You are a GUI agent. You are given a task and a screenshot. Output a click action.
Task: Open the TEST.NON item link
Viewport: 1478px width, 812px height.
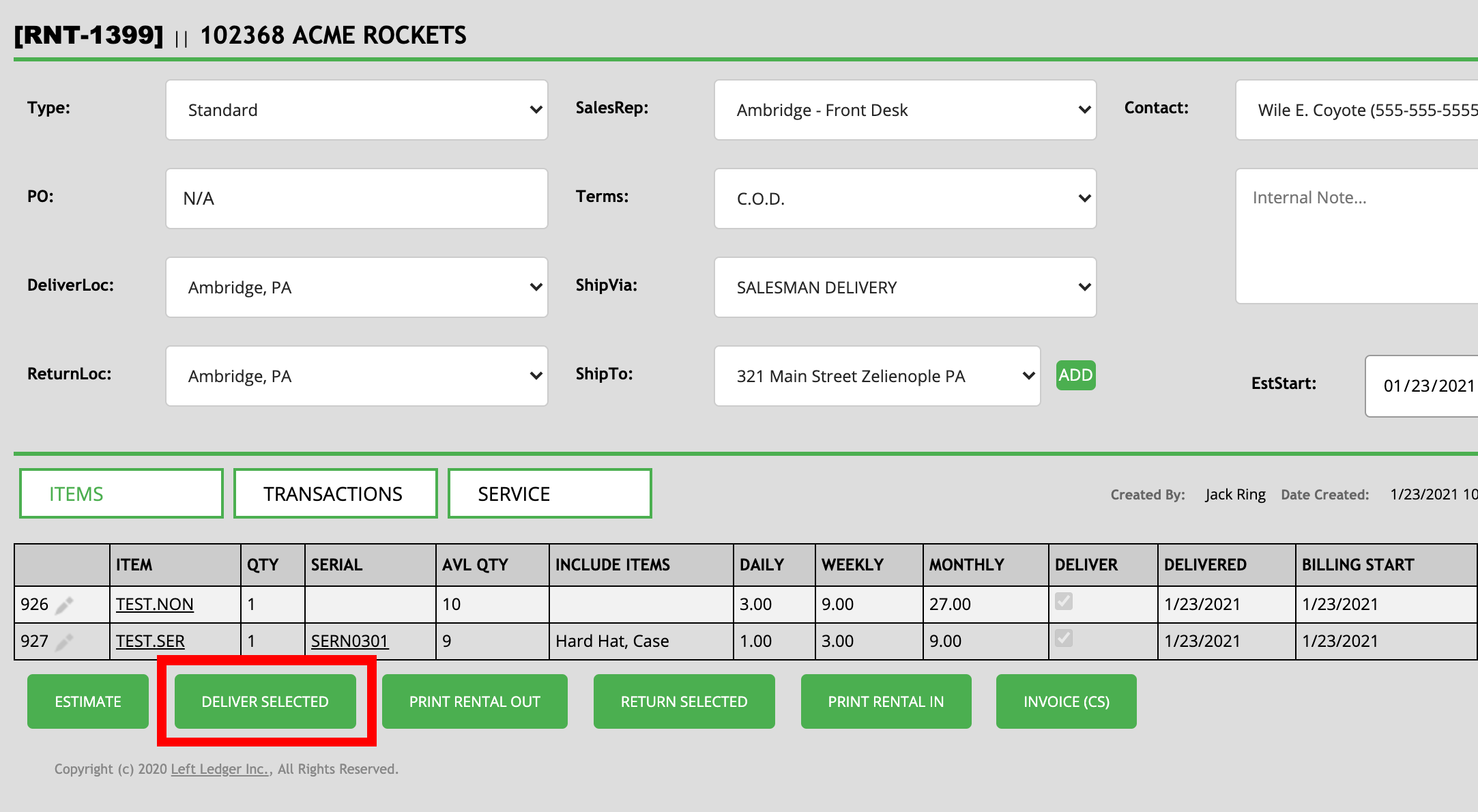point(155,605)
